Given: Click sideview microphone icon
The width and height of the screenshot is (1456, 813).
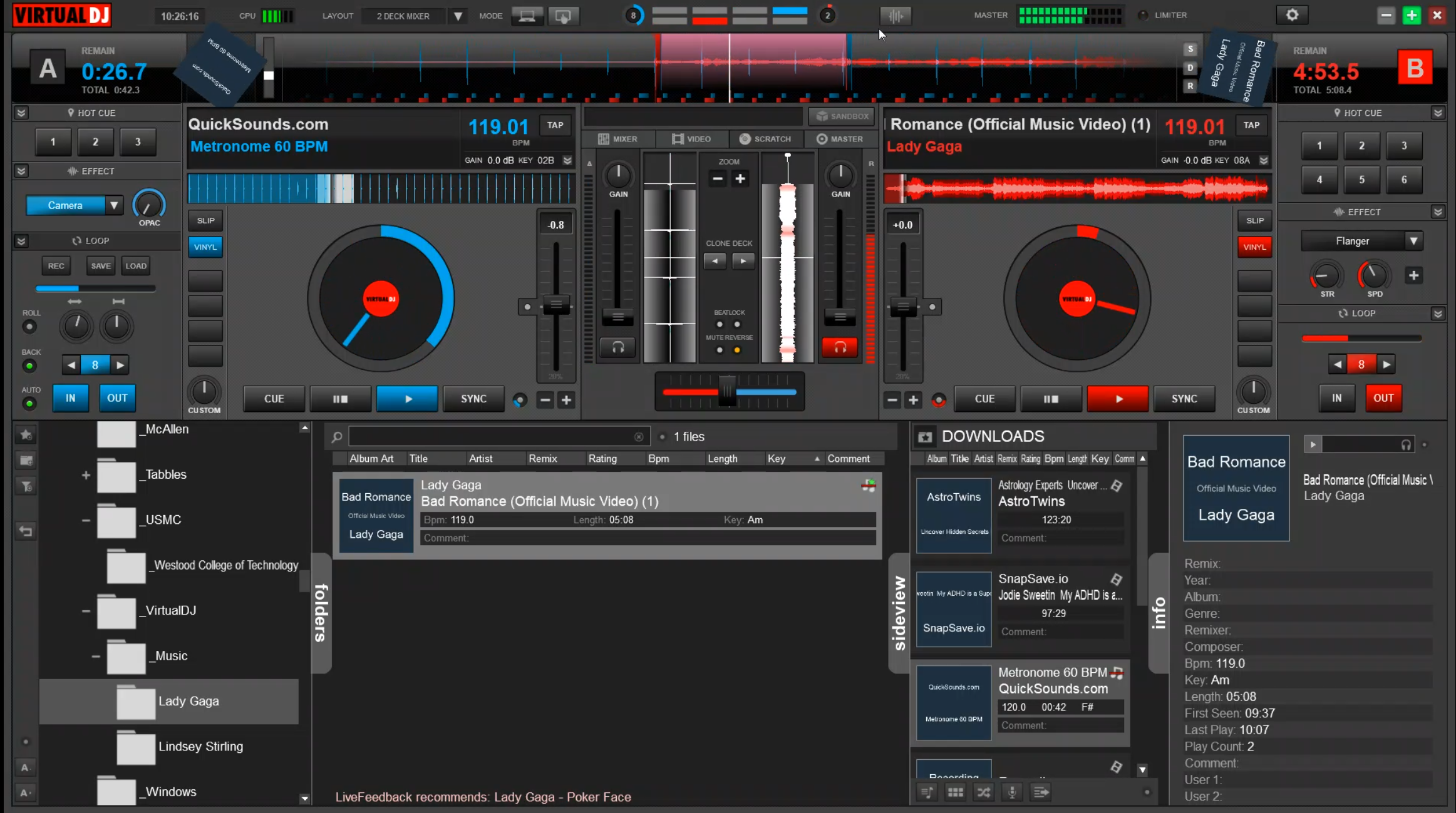Looking at the screenshot, I should 1012,792.
